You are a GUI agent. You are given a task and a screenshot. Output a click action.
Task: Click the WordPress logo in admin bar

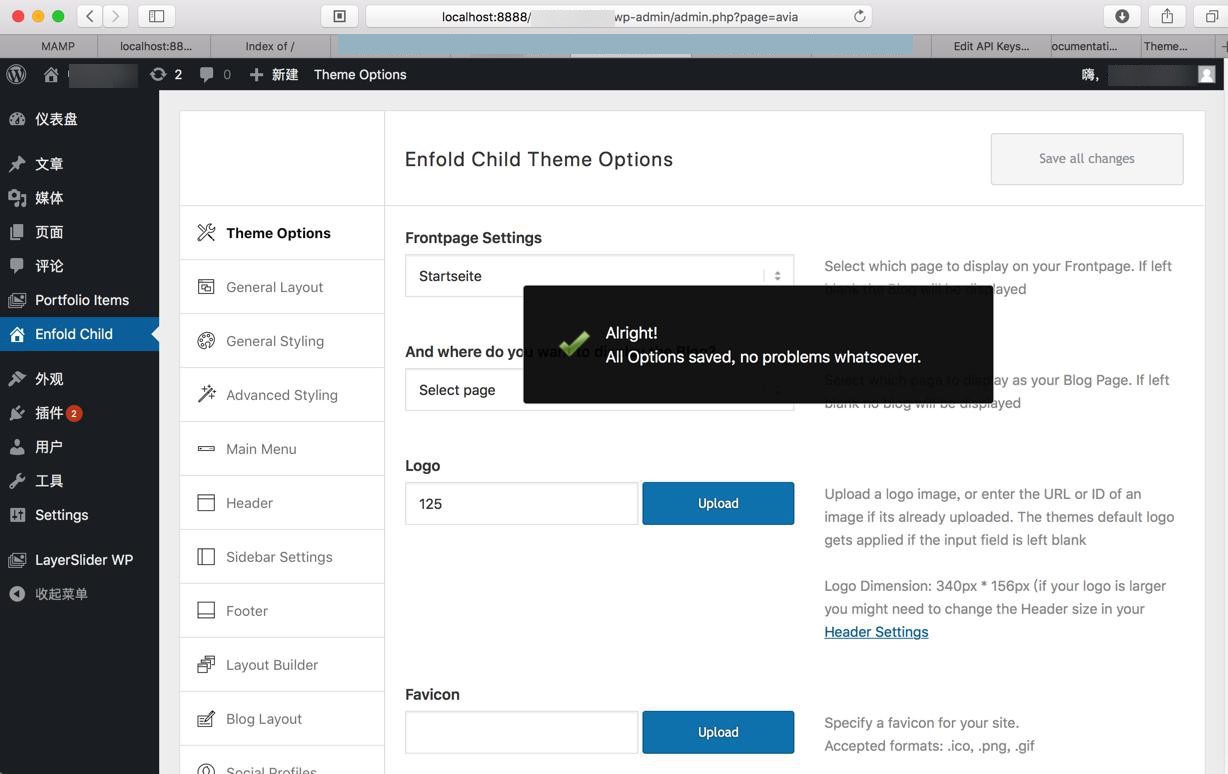[x=16, y=75]
